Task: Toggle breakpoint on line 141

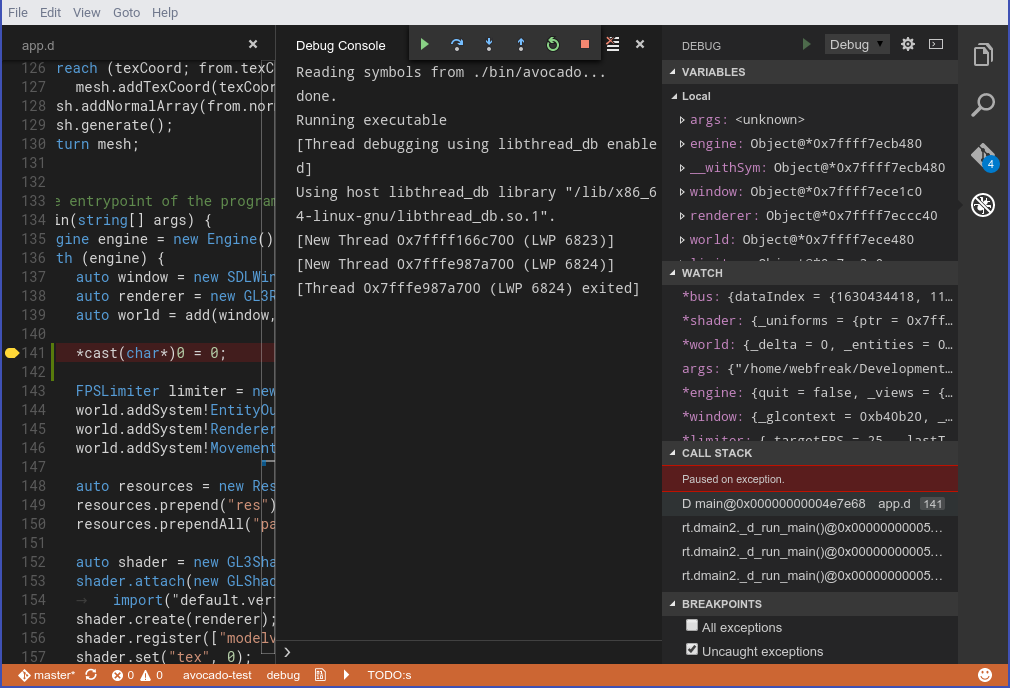Action: click(x=12, y=353)
